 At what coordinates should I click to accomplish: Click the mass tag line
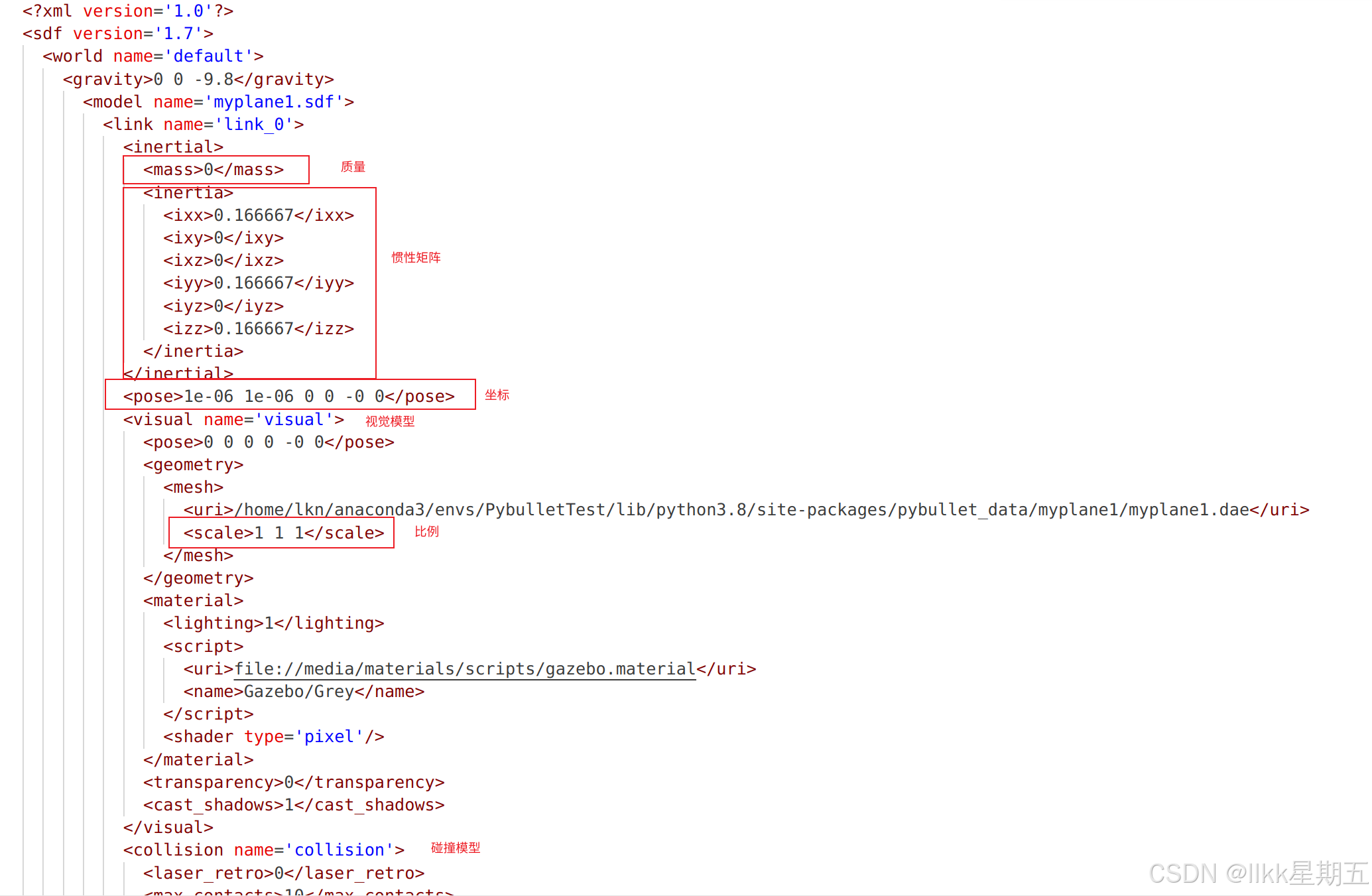[x=214, y=170]
